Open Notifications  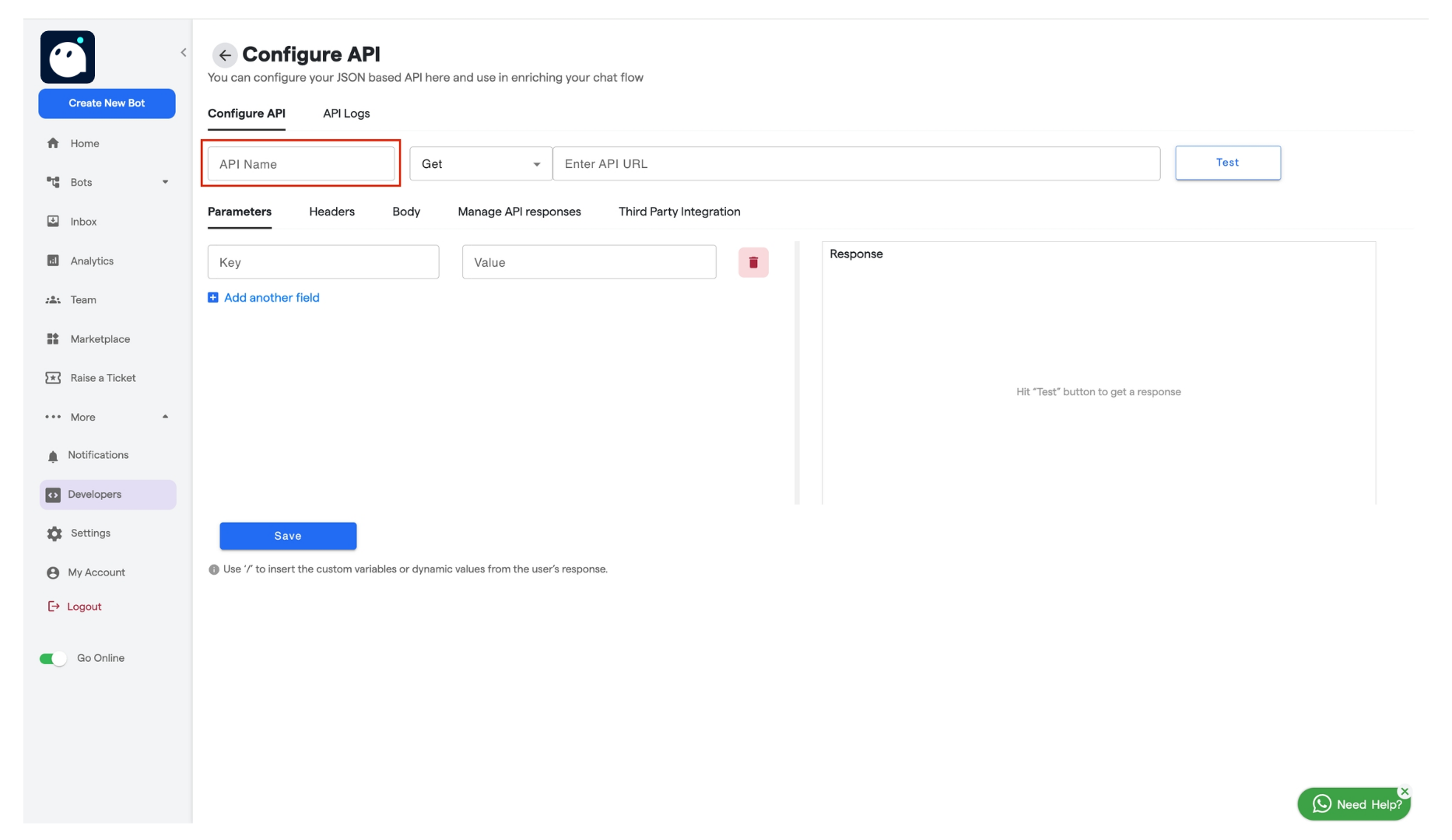pos(98,455)
